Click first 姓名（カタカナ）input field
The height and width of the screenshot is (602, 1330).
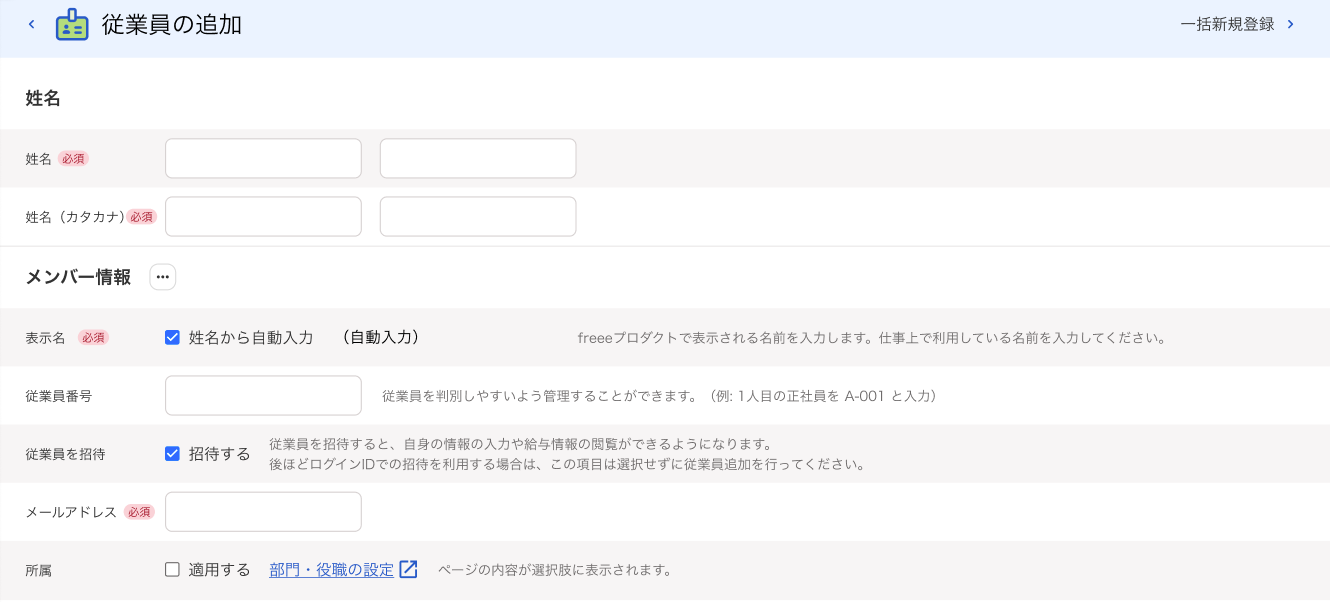point(263,216)
